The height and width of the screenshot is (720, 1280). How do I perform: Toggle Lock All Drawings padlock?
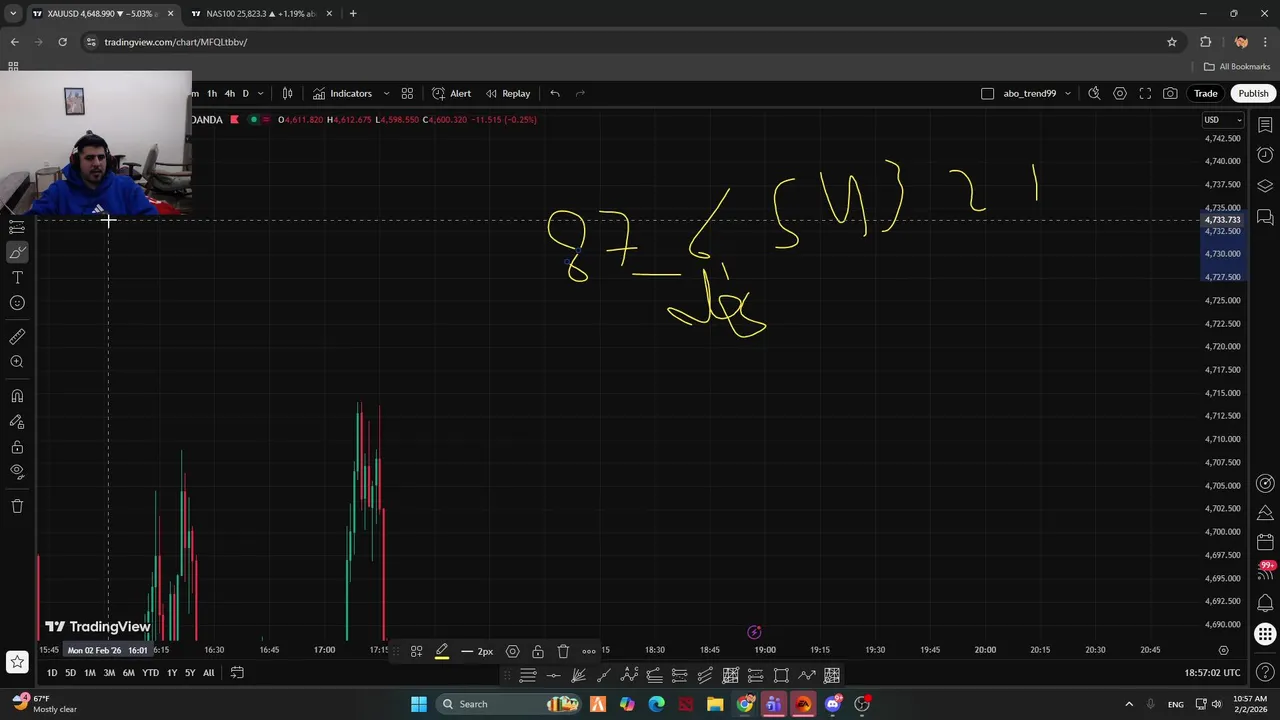coord(17,447)
